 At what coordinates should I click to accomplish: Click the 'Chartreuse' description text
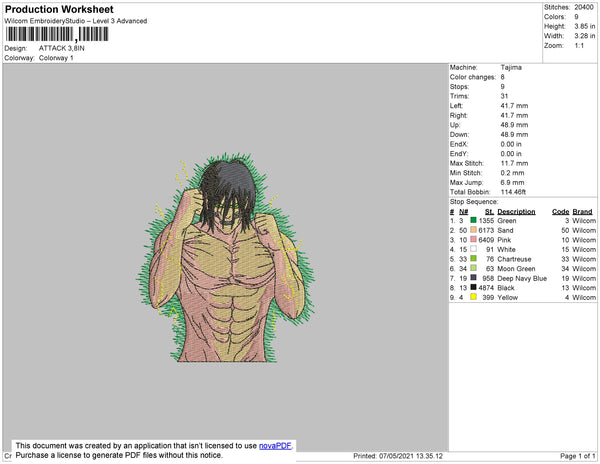514,259
